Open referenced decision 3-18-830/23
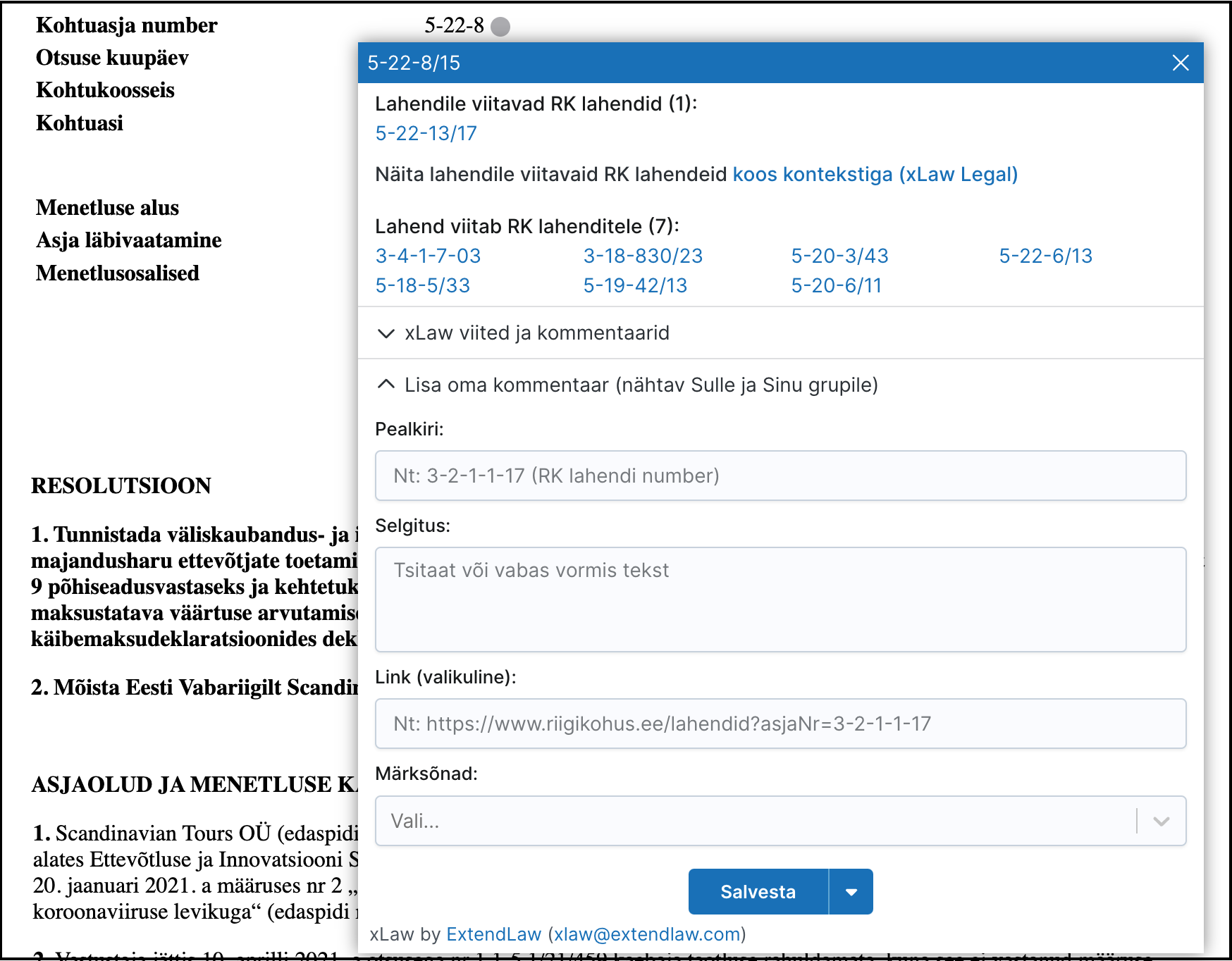Viewport: 1232px width, 961px height. coord(643,256)
